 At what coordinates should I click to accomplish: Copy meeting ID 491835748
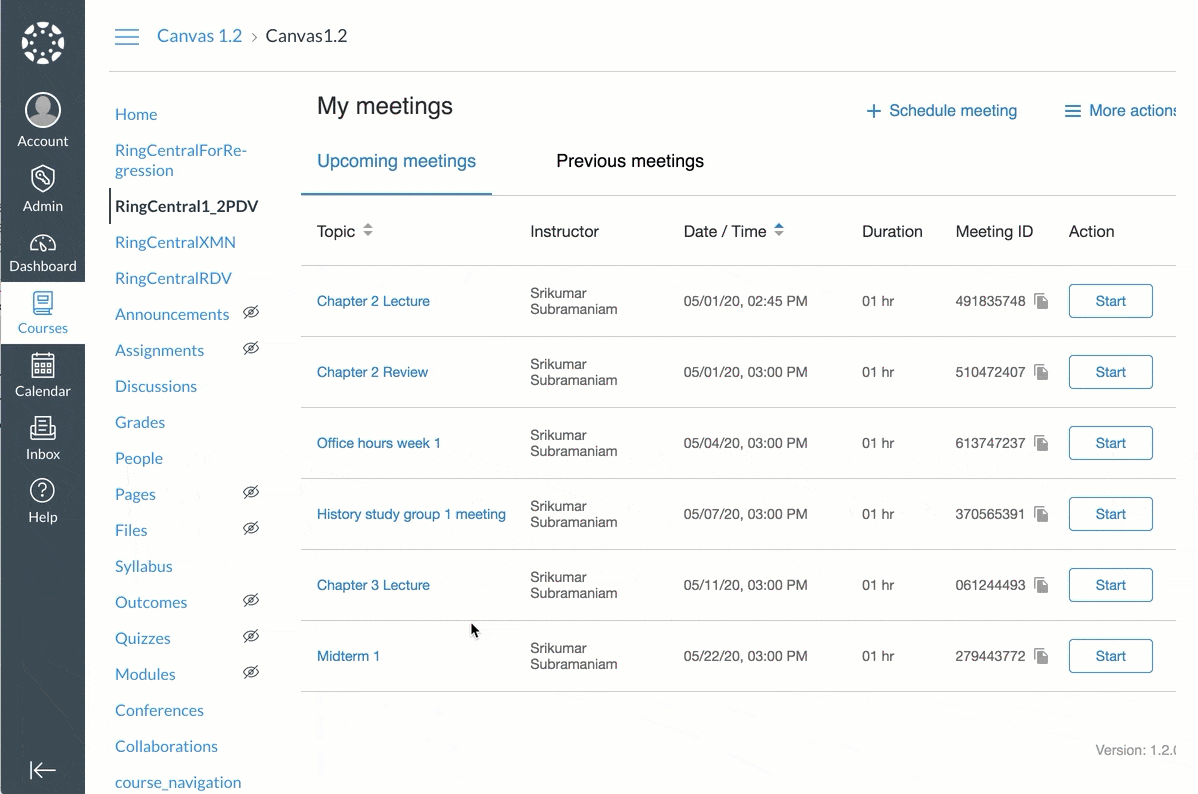(x=1041, y=301)
